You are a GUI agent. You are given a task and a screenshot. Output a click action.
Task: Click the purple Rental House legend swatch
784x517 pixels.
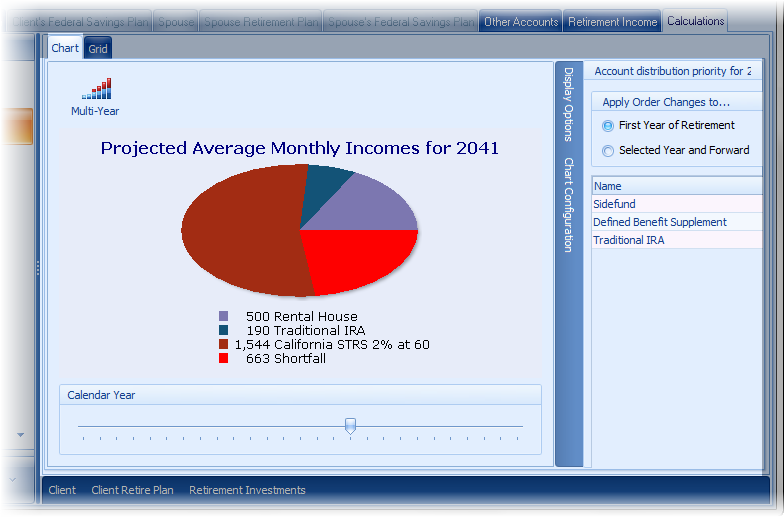pos(223,317)
